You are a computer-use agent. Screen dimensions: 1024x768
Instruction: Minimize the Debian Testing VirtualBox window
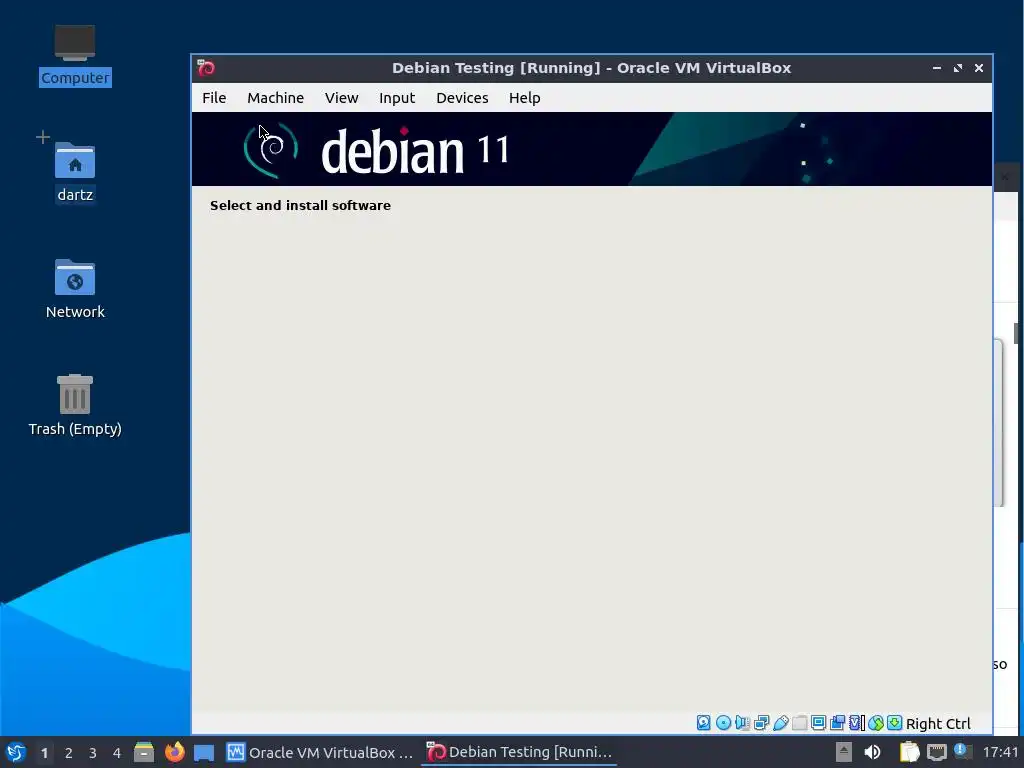point(936,68)
